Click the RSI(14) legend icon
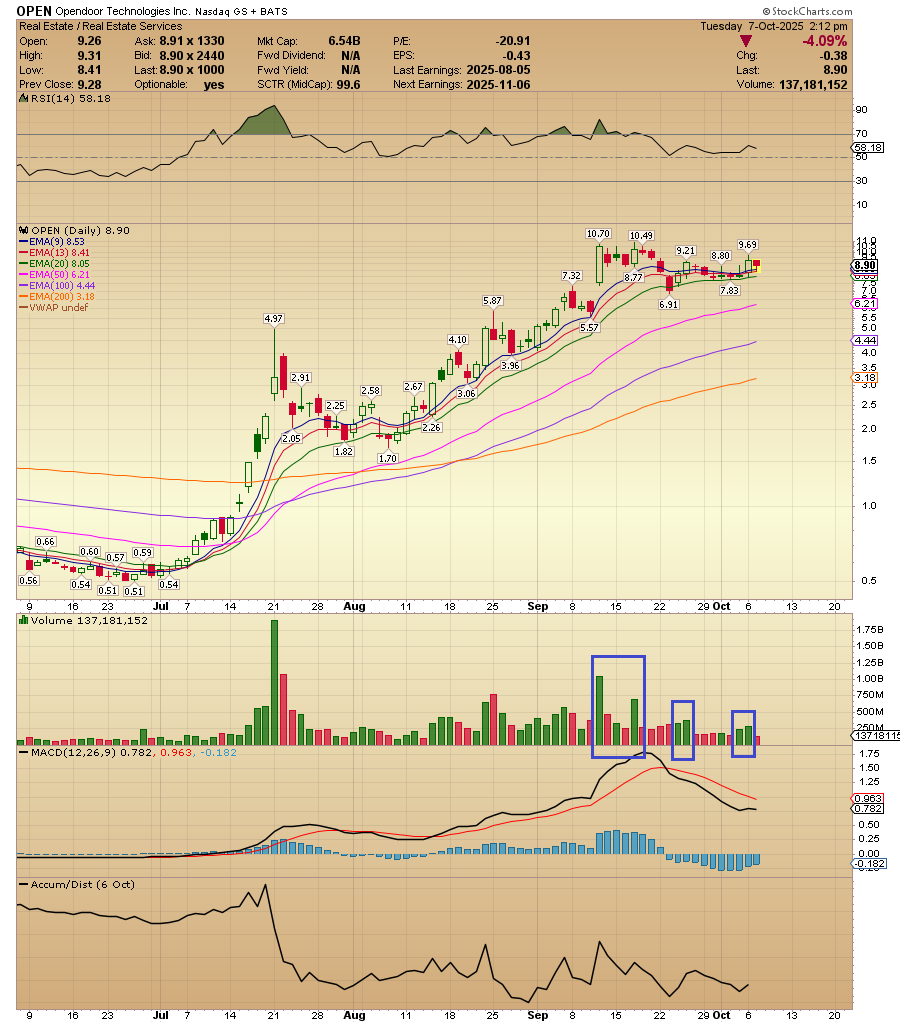900x1023 pixels. point(24,99)
